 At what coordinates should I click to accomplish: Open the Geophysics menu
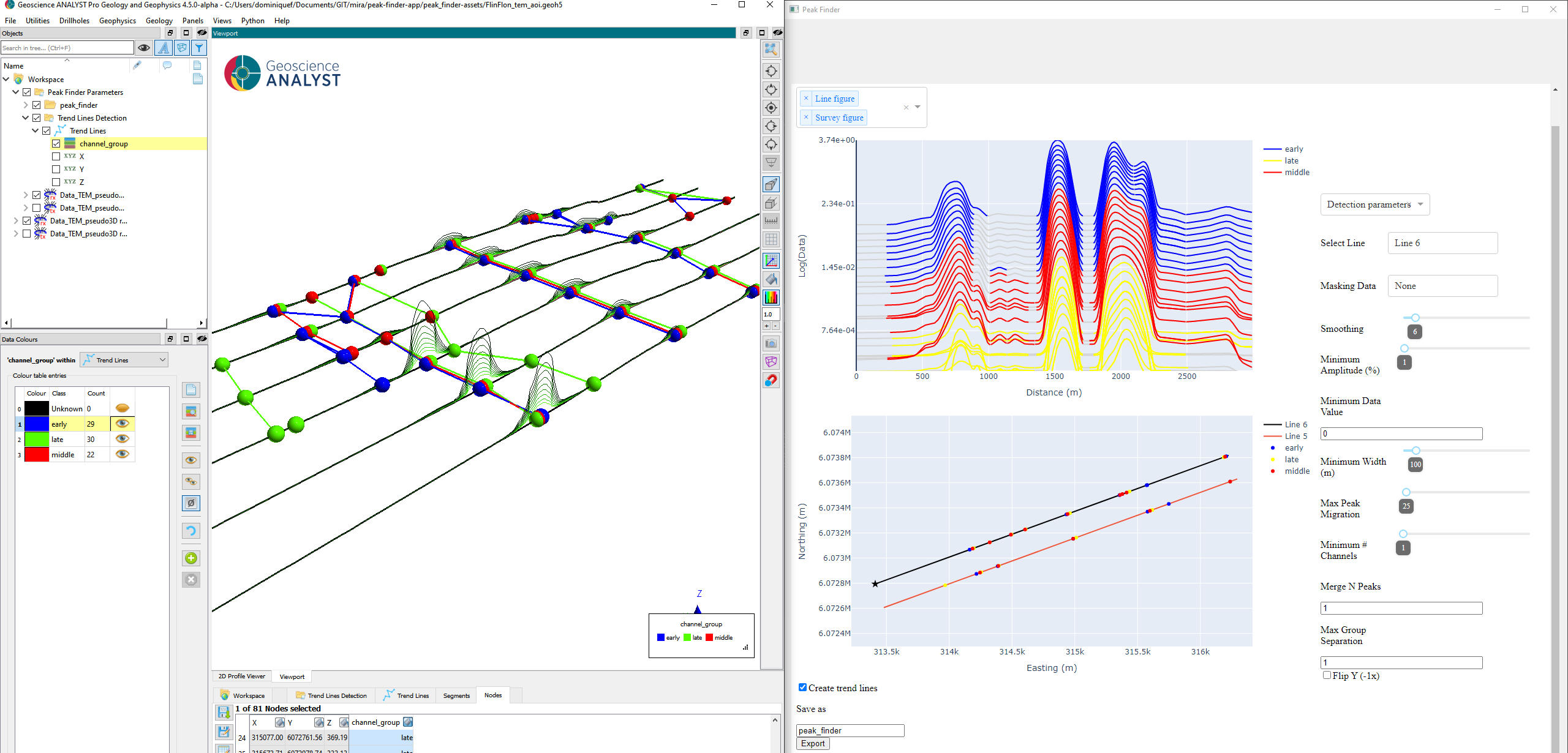(x=118, y=20)
